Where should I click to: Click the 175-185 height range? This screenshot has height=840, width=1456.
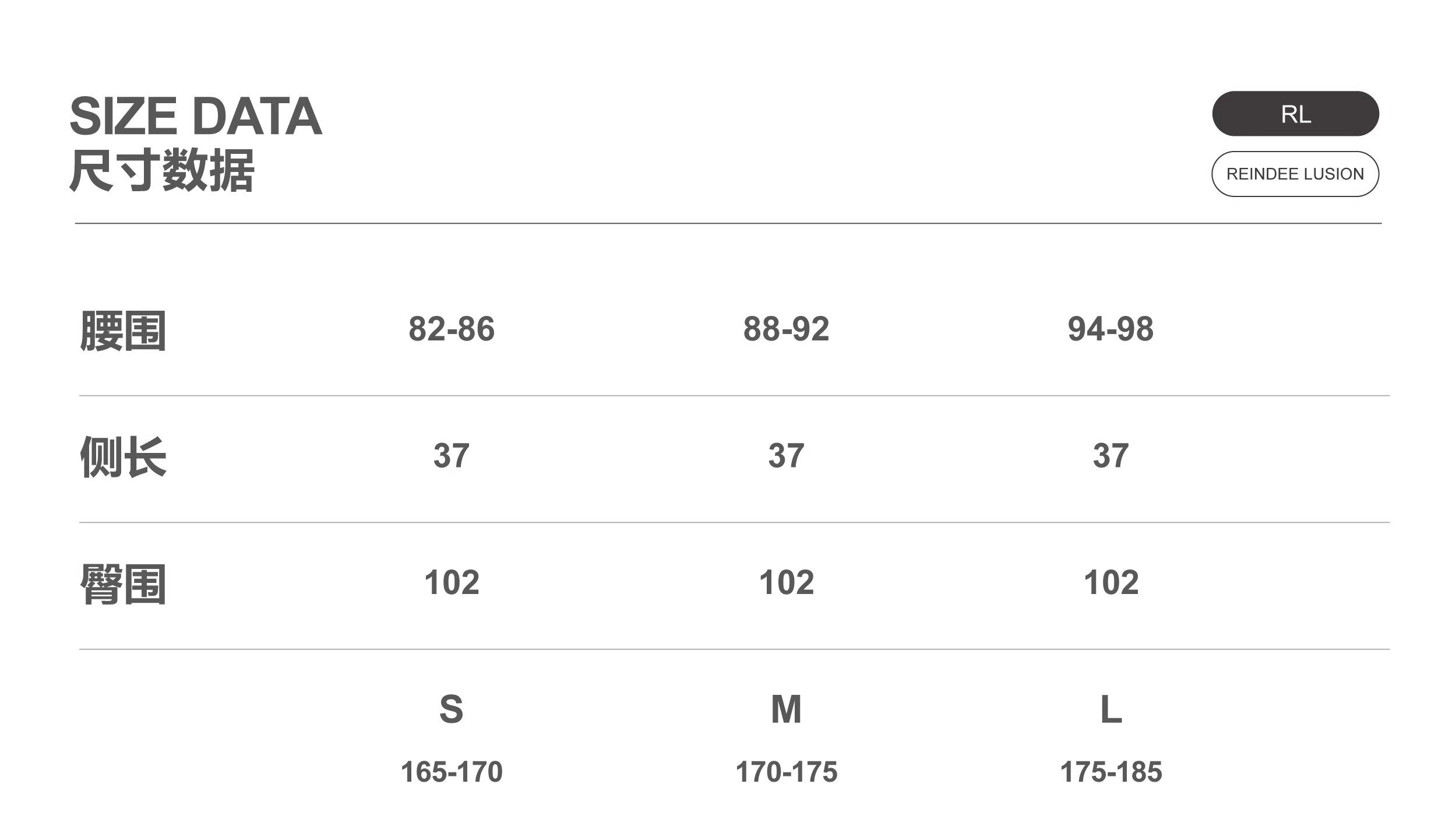[x=1110, y=772]
